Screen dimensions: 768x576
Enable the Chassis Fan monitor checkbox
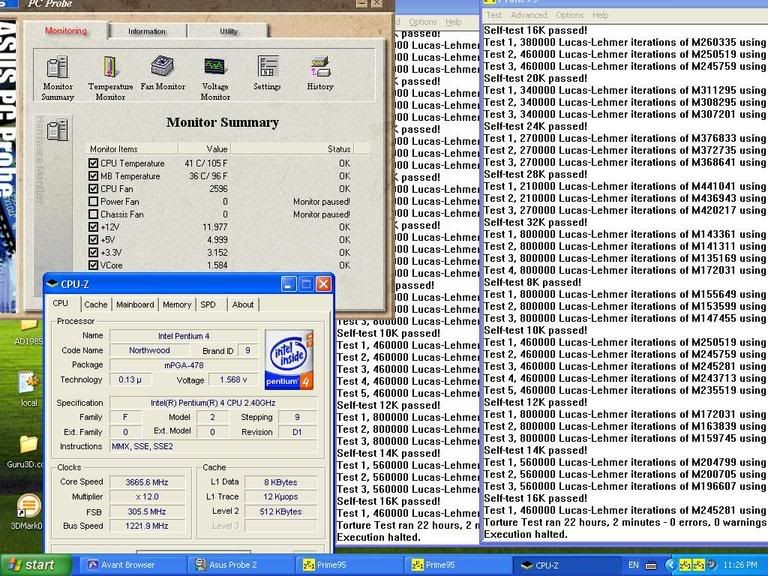[94, 214]
